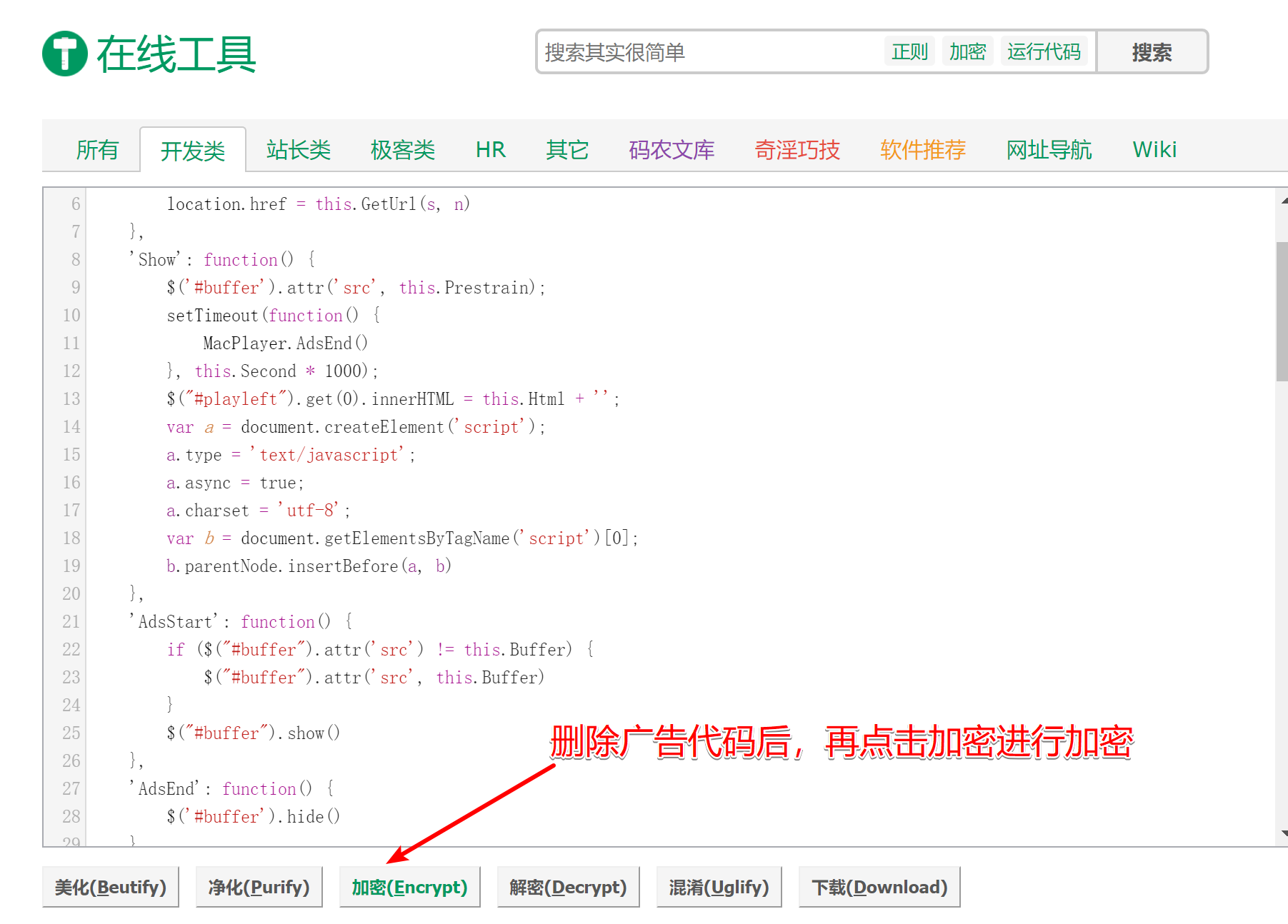Viewport: 1288px width, 924px height.
Task: Open the 码农文库 category
Action: pos(671,149)
